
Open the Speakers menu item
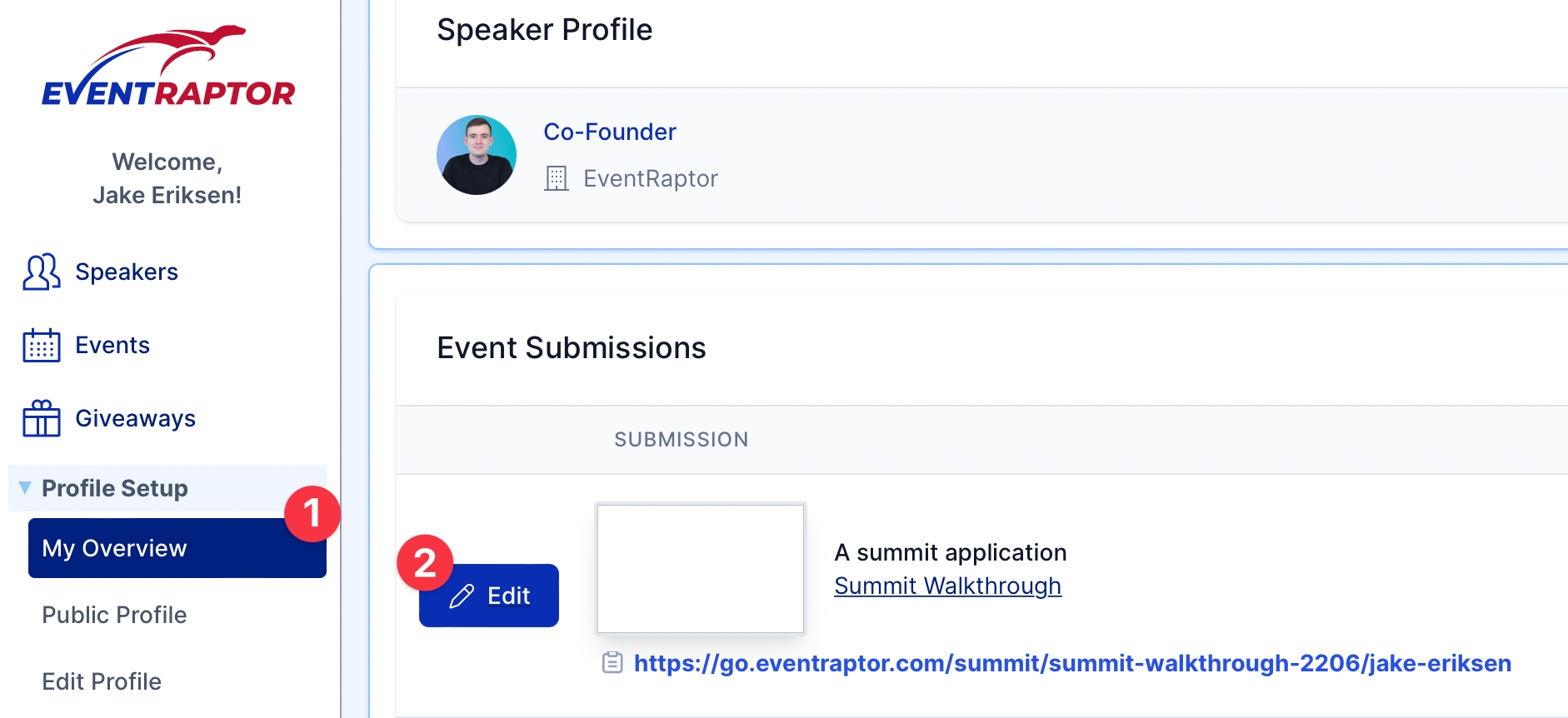127,272
